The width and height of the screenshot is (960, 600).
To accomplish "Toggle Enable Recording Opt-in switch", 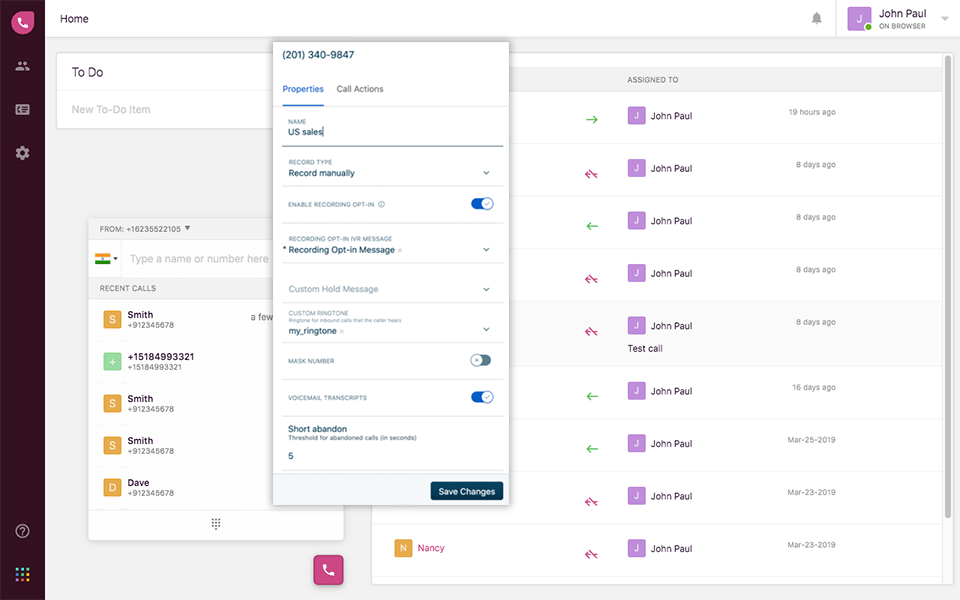I will pos(482,204).
